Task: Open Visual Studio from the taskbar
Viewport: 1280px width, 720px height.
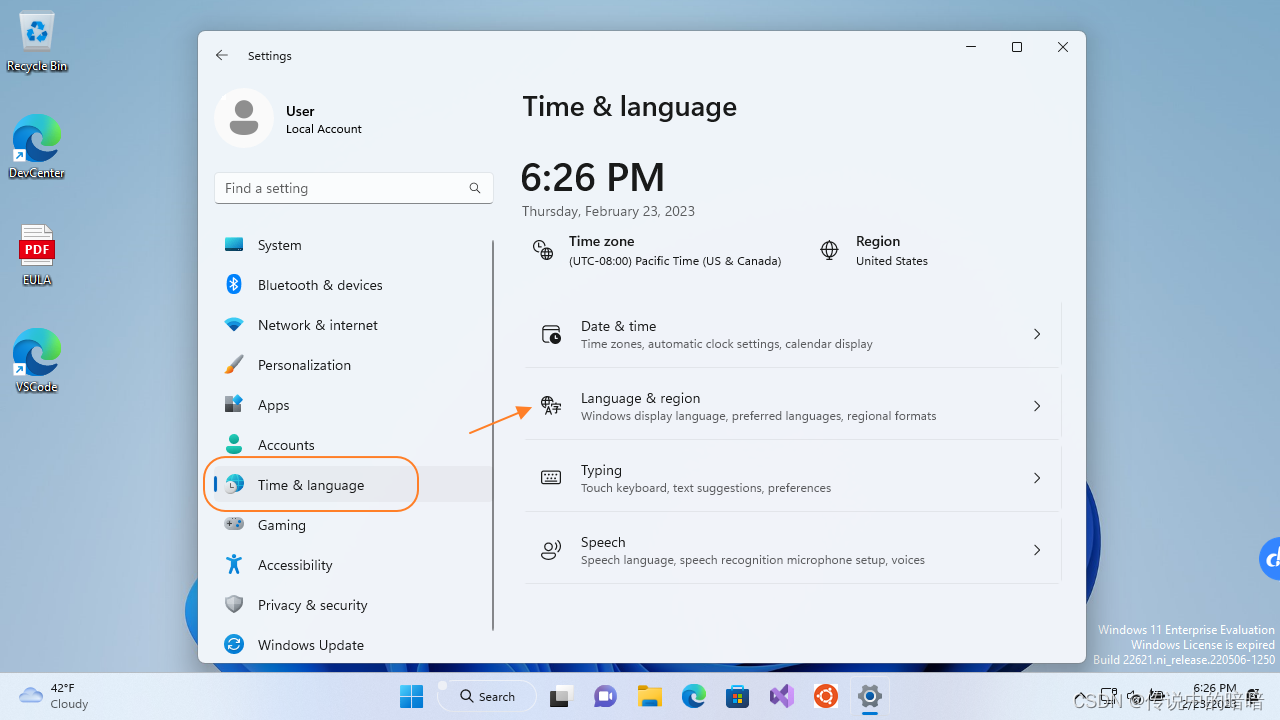Action: pyautogui.click(x=782, y=696)
